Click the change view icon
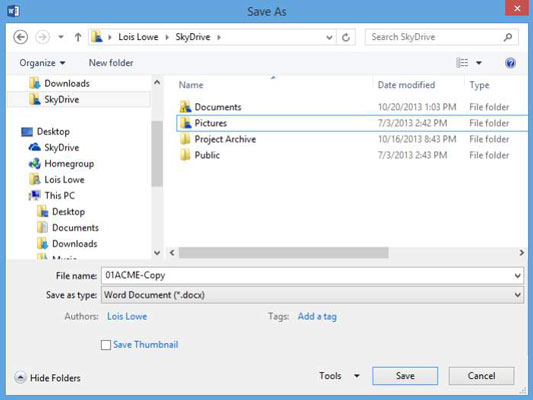This screenshot has height=400, width=533. 462,63
